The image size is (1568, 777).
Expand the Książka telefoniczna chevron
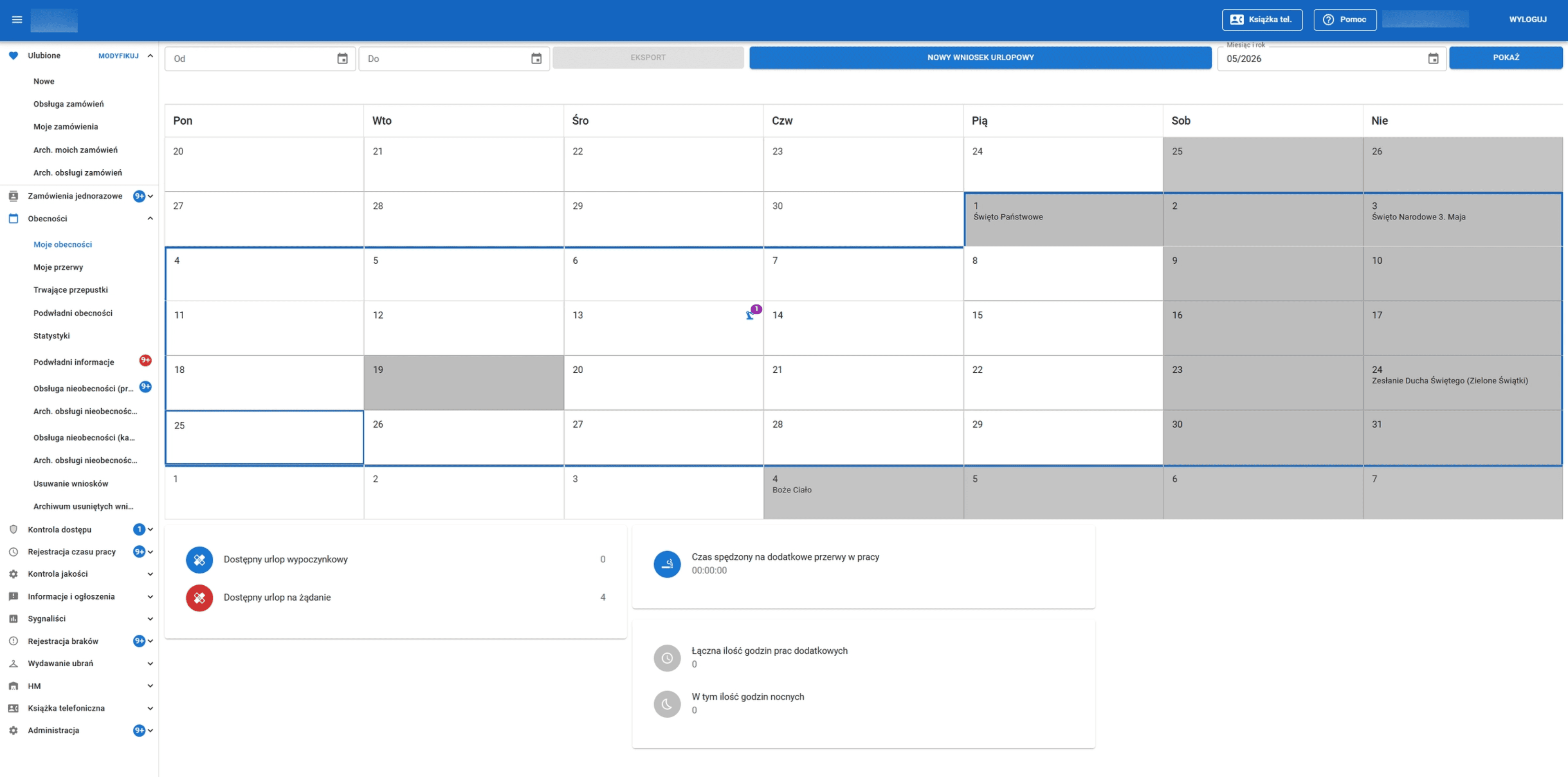click(x=151, y=708)
